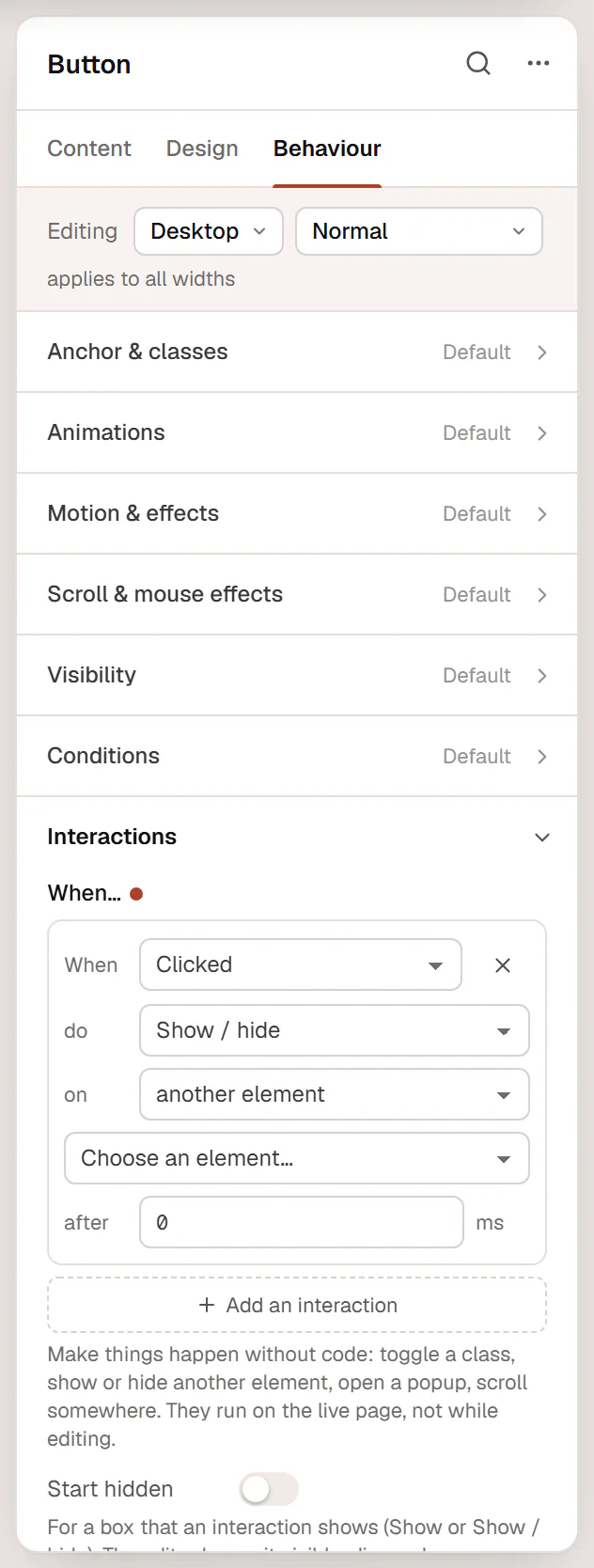Open the three-dot more options menu
This screenshot has width=594, height=1568.
coord(539,63)
